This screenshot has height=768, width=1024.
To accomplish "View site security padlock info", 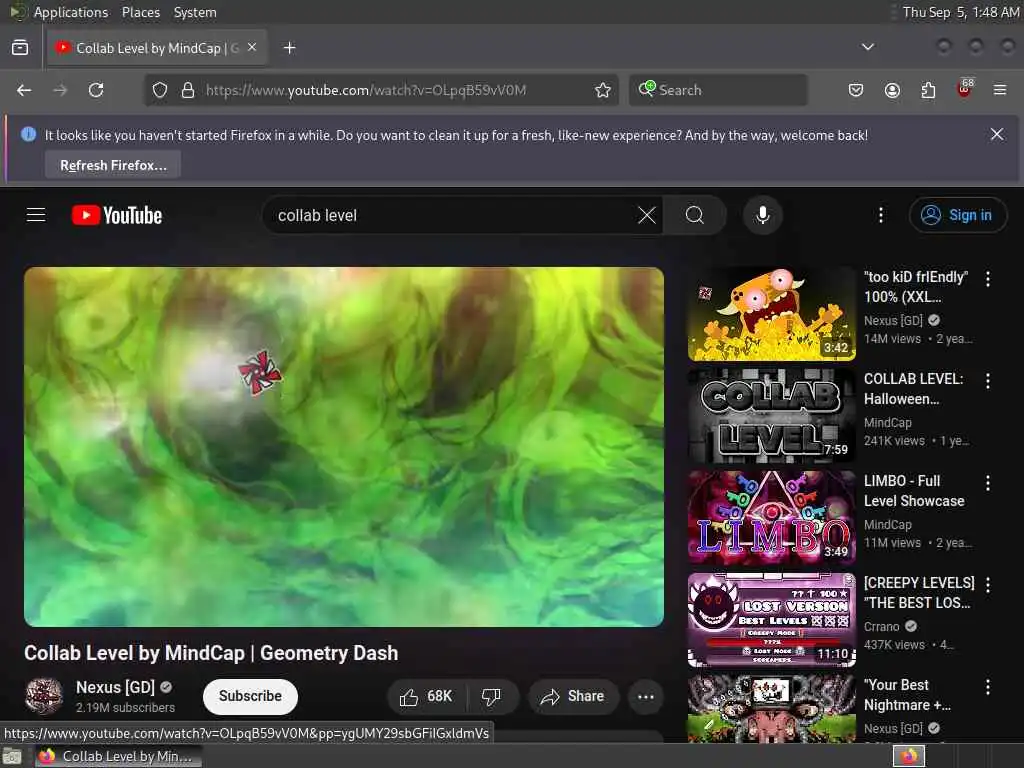I will pos(188,90).
